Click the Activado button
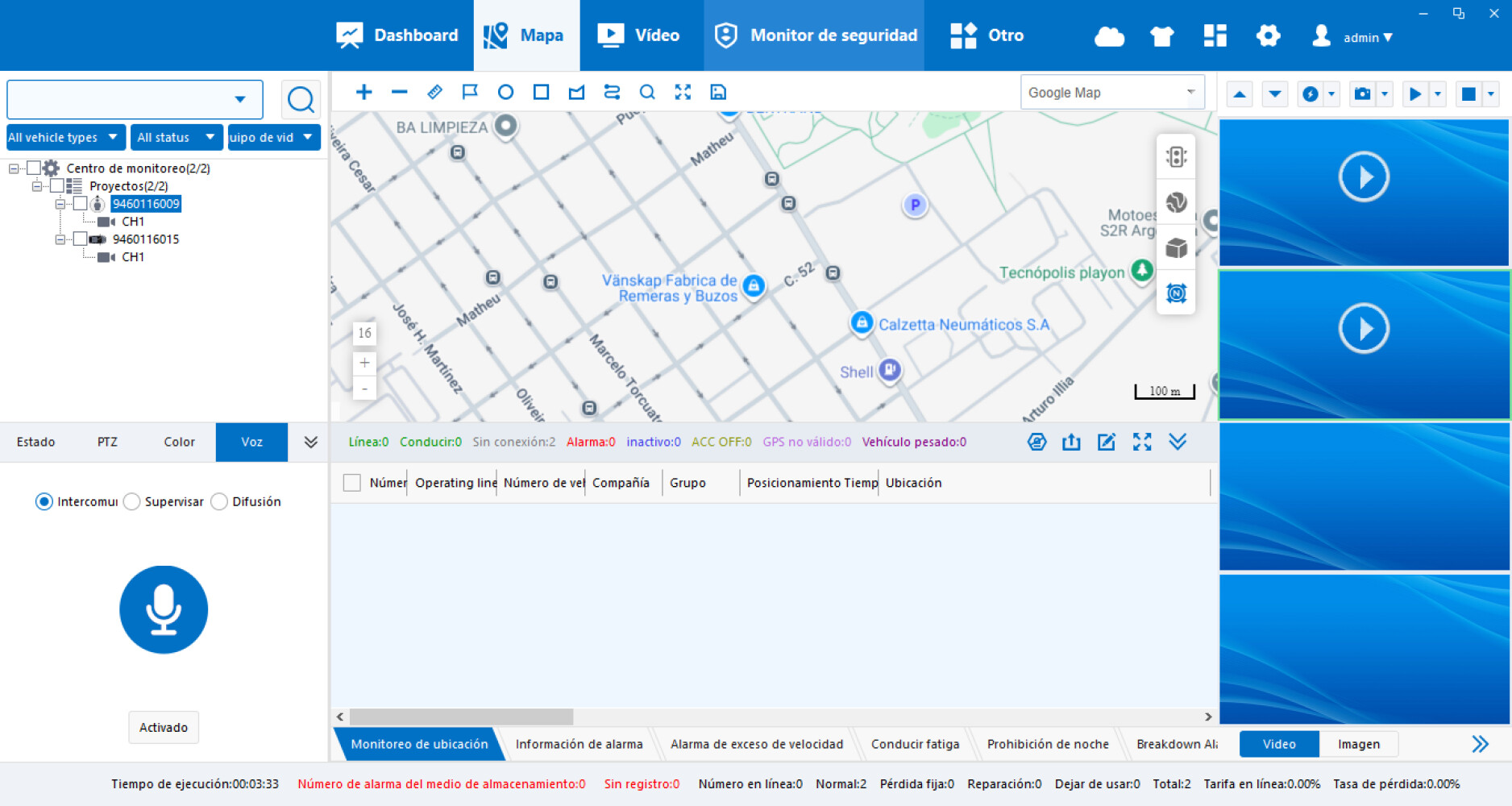This screenshot has width=1512, height=806. [164, 727]
